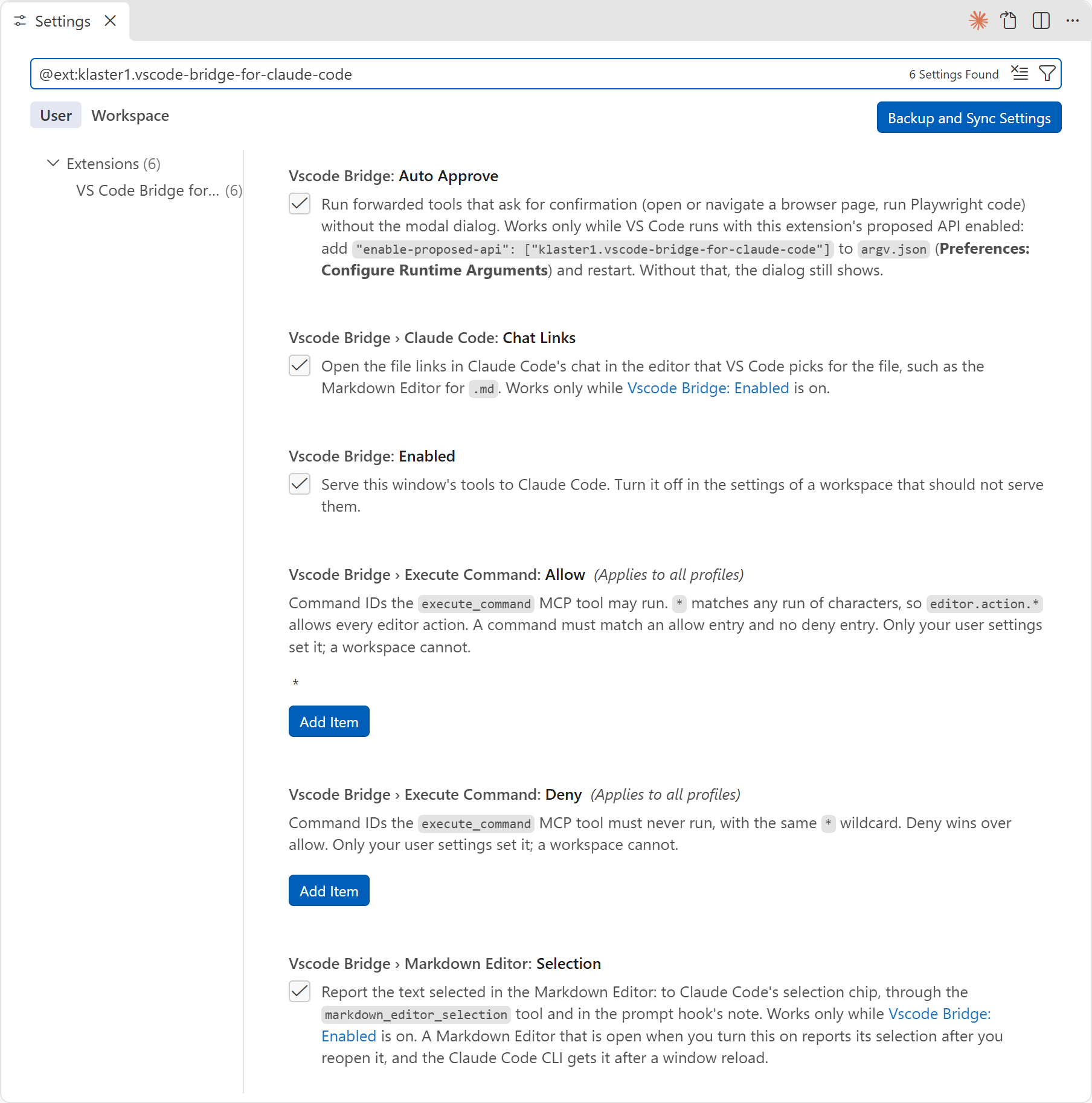Click the markdown_editor_selection code snippet

[x=416, y=1015]
